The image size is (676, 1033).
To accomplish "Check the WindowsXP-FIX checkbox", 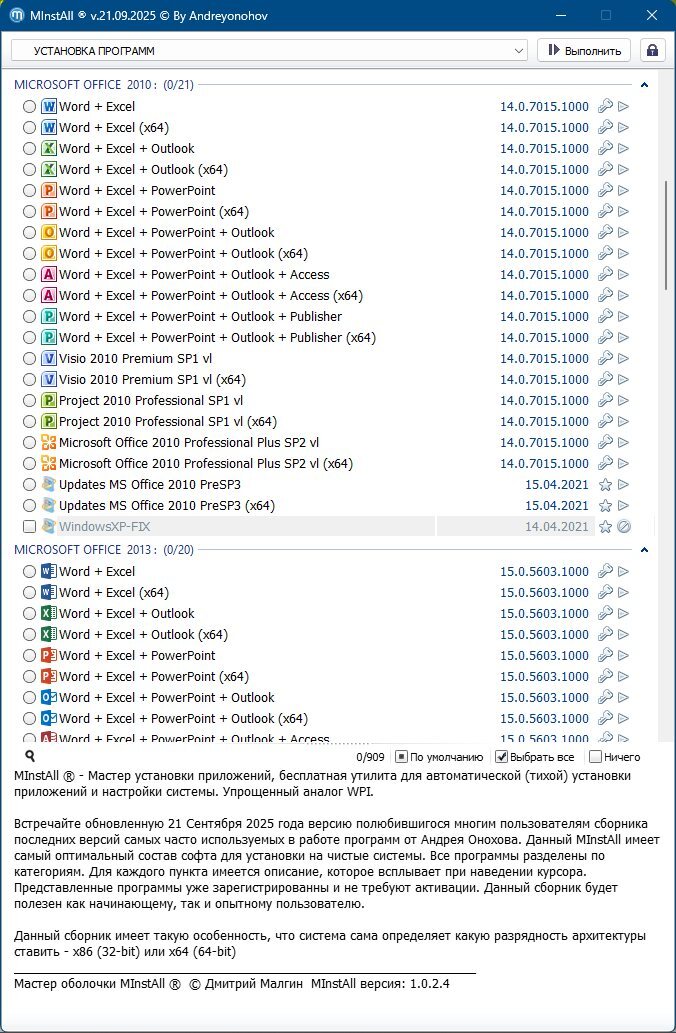I will click(x=29, y=526).
